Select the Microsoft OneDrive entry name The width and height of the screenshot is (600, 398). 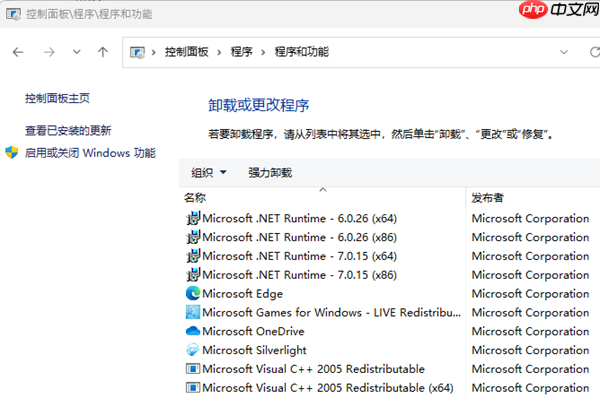tap(253, 331)
